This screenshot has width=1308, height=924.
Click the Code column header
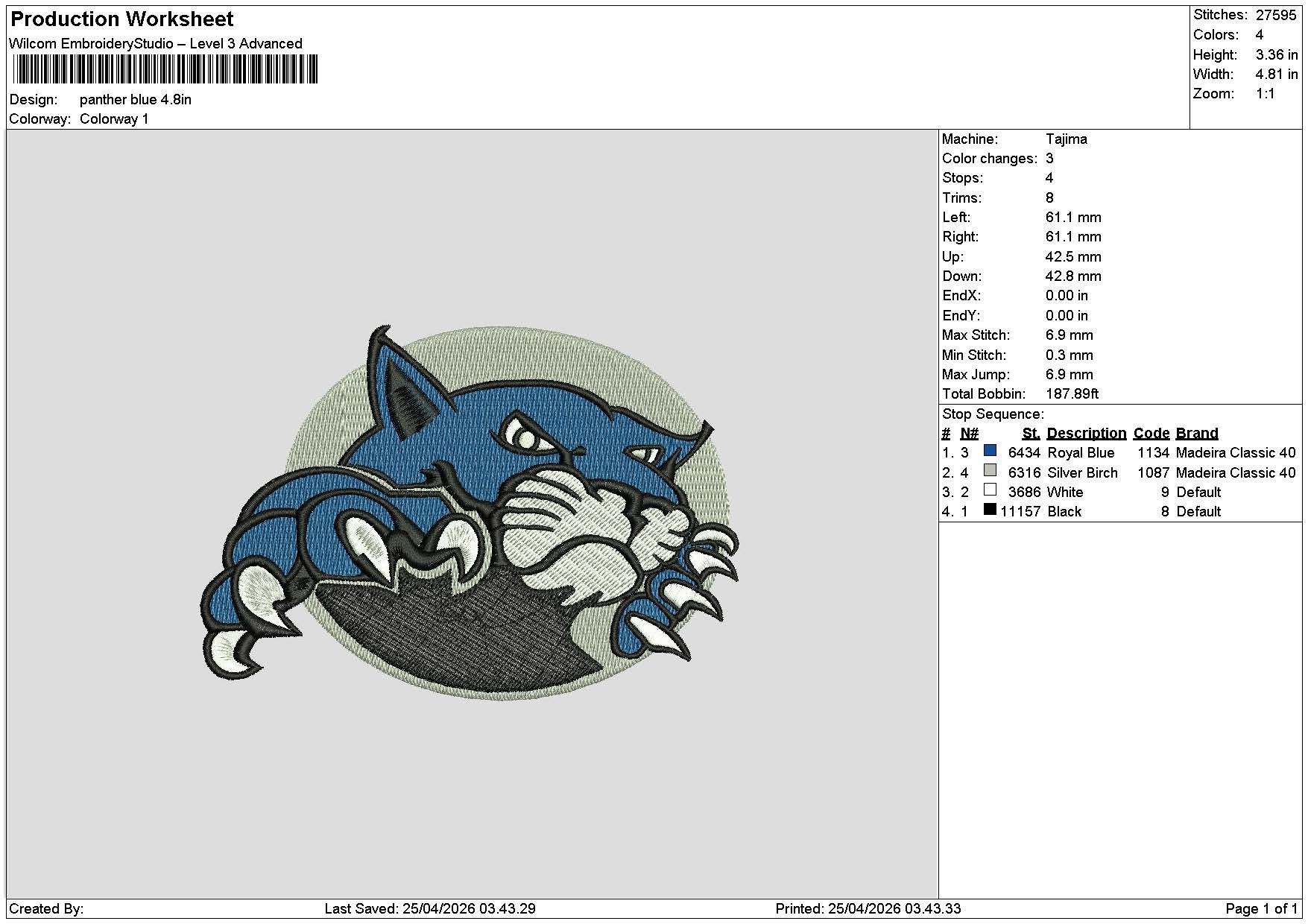1151,433
